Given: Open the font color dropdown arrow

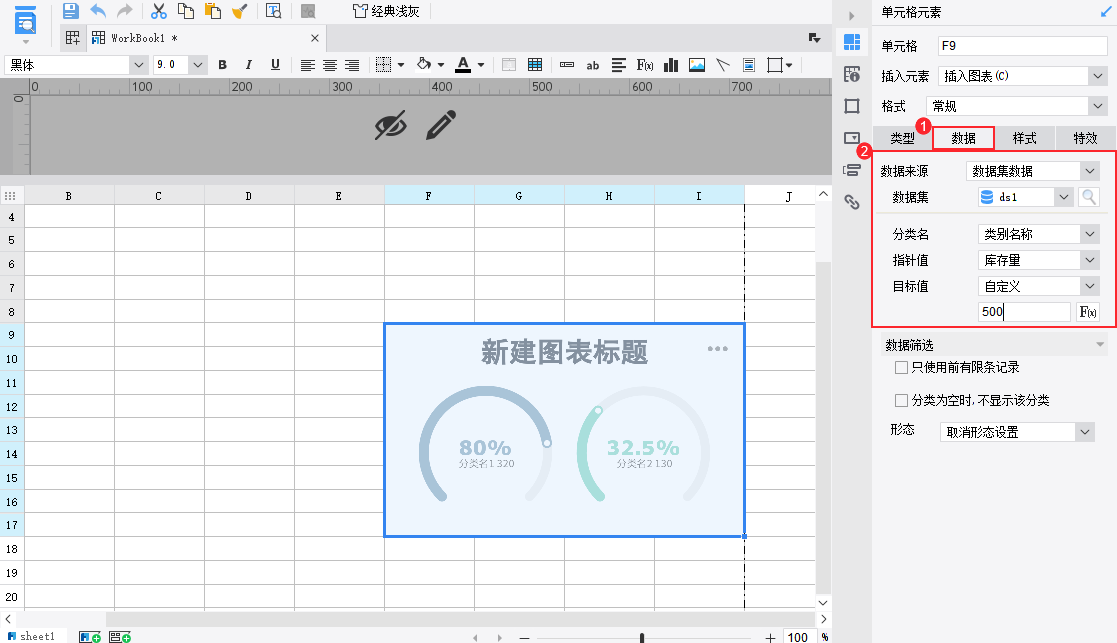Looking at the screenshot, I should [x=481, y=65].
